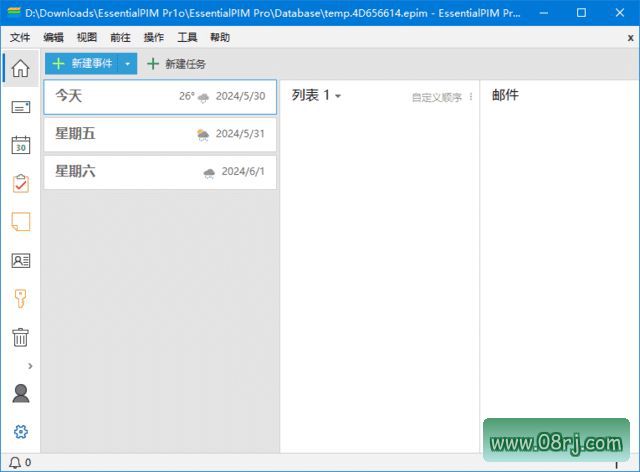The image size is (640, 472).
Task: Click the 自定义顺序 sort option
Action: [437, 97]
